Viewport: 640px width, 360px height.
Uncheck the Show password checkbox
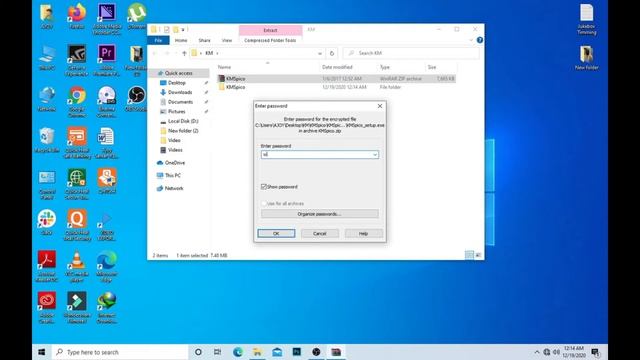click(x=264, y=187)
